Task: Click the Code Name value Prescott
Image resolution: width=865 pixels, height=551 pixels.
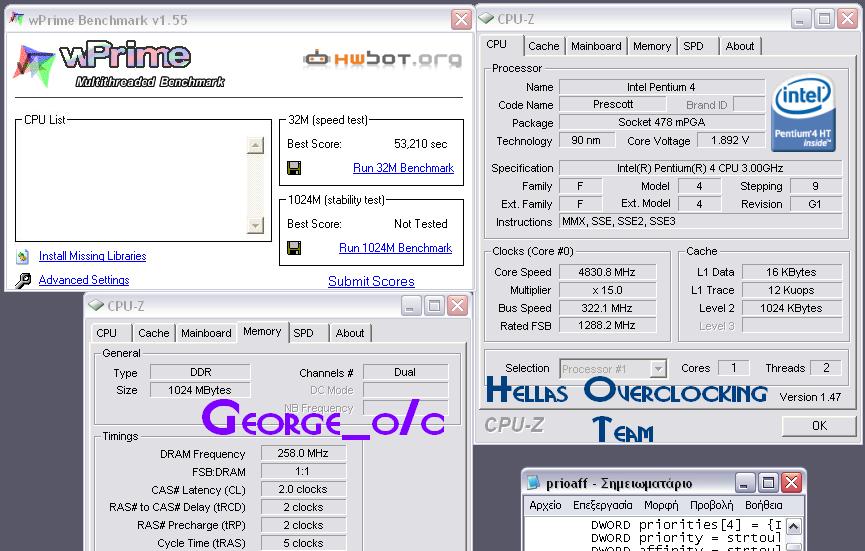Action: point(612,104)
